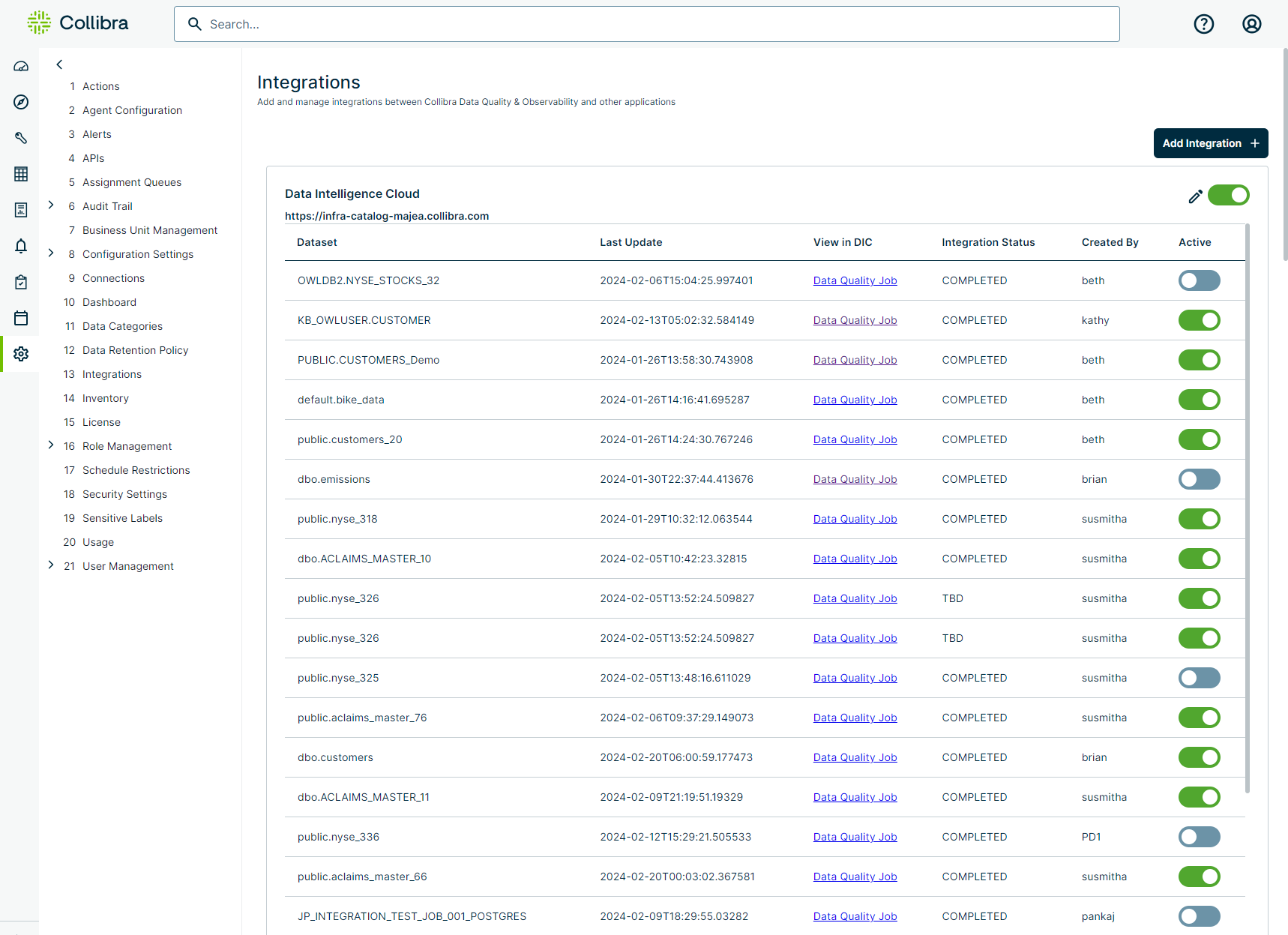
Task: Open the bell alerts icon
Action: [x=21, y=246]
